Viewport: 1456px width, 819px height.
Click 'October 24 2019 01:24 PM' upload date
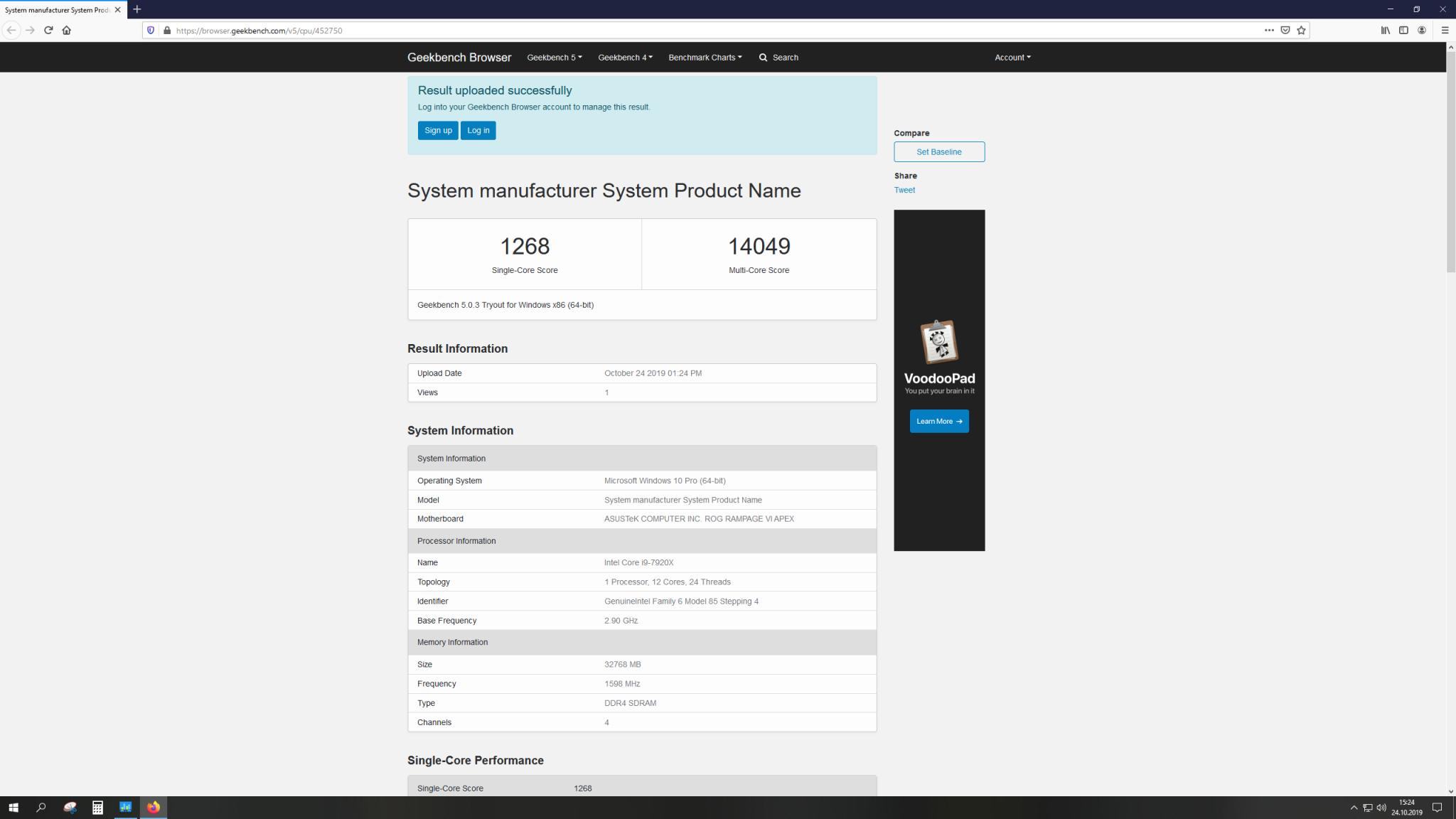(653, 373)
